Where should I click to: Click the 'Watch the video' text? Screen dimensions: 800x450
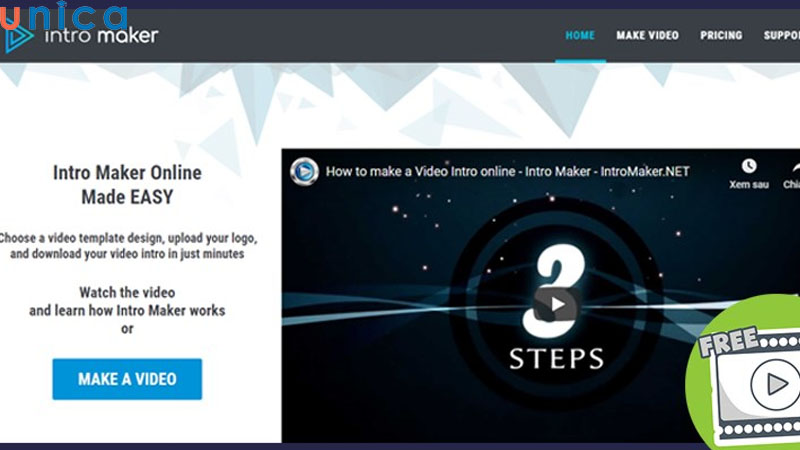(127, 292)
